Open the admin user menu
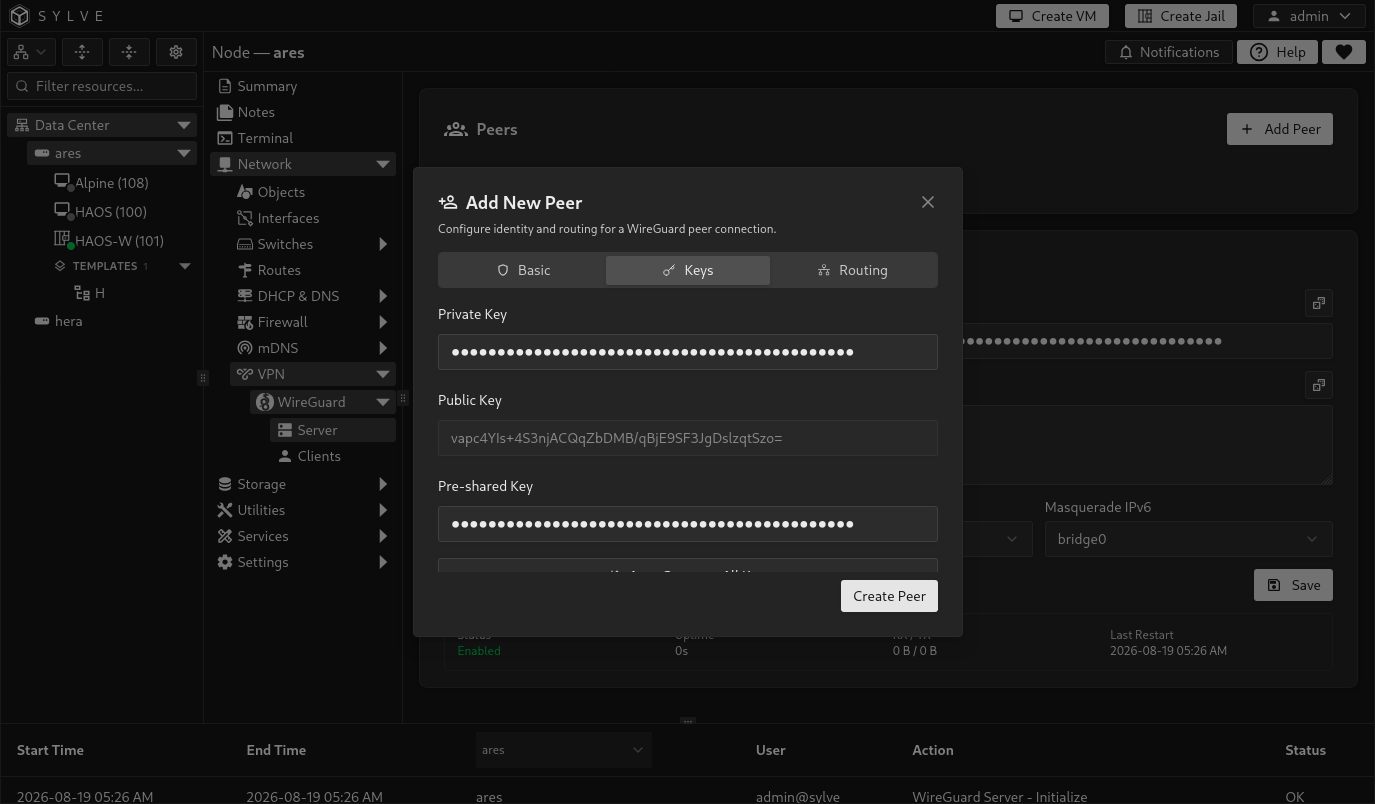This screenshot has width=1375, height=804. pos(1309,16)
